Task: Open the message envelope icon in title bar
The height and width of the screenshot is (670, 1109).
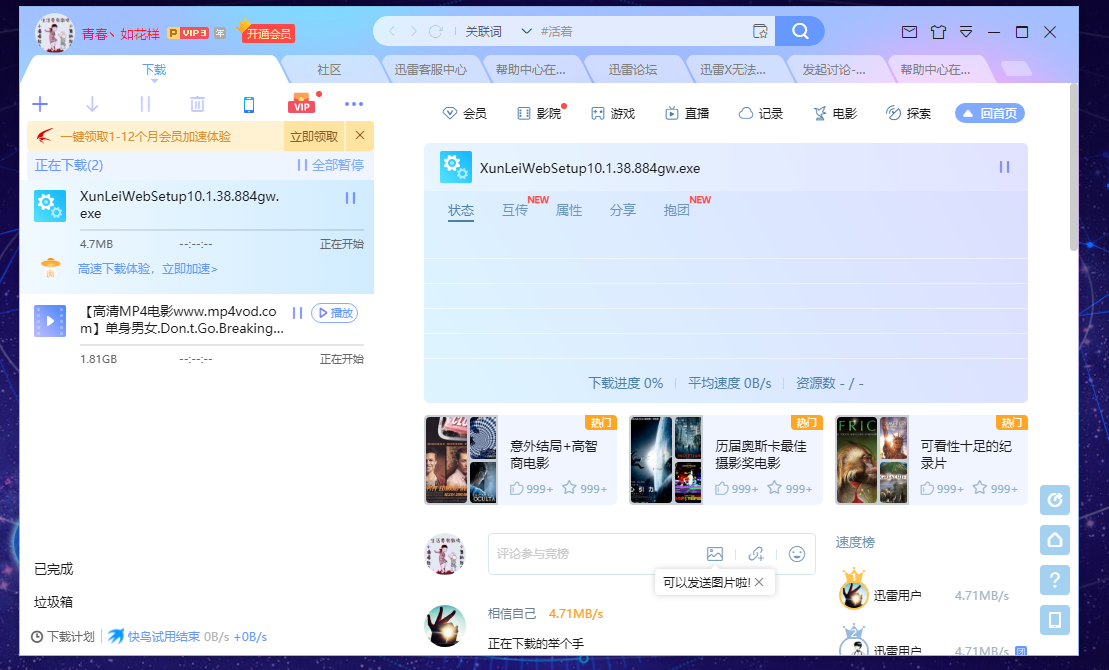Action: point(909,31)
